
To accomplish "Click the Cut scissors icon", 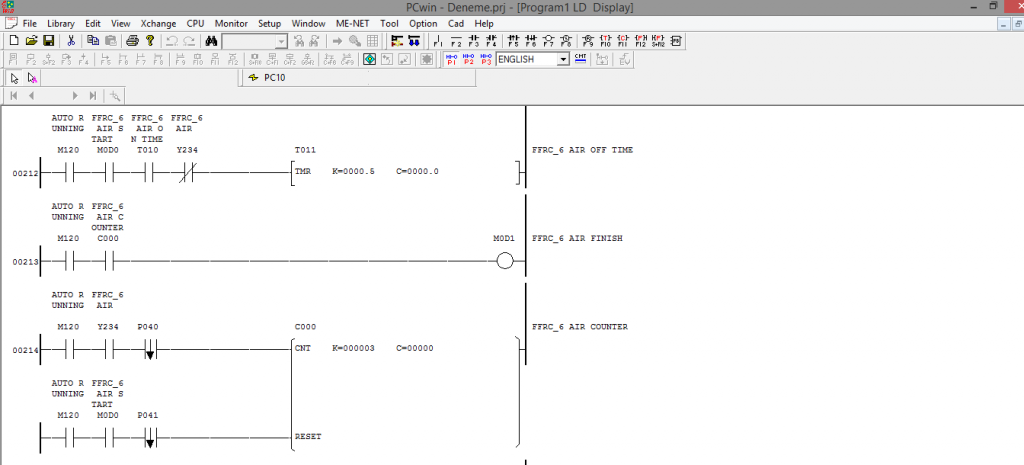I will tap(71, 41).
